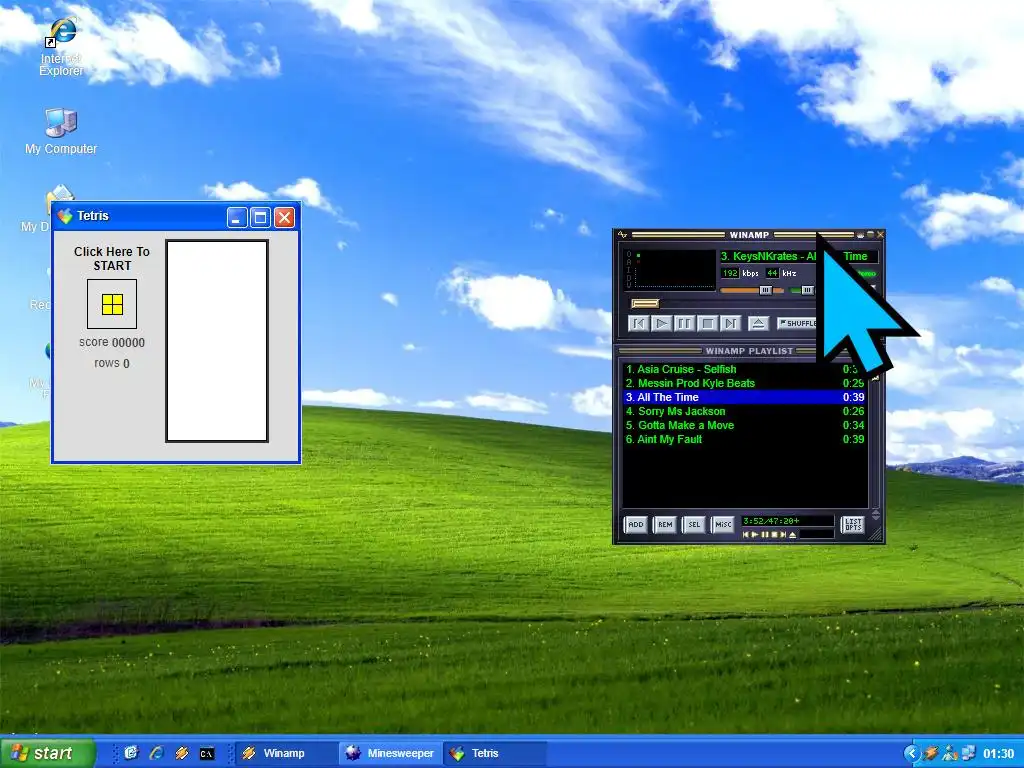This screenshot has width=1024, height=768.
Task: Switch to Tetris taskbar button
Action: coord(495,753)
